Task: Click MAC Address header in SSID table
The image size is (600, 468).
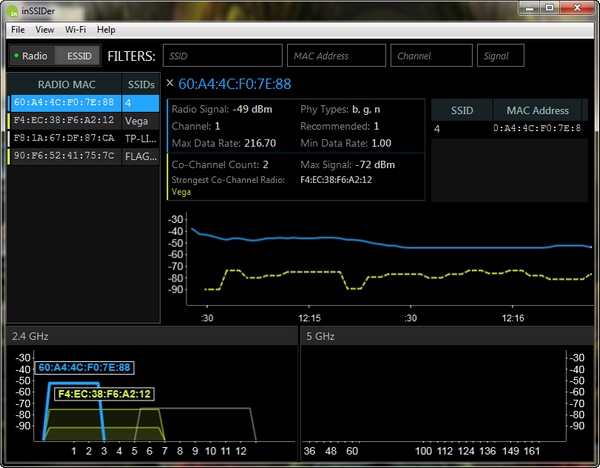Action: [x=537, y=110]
